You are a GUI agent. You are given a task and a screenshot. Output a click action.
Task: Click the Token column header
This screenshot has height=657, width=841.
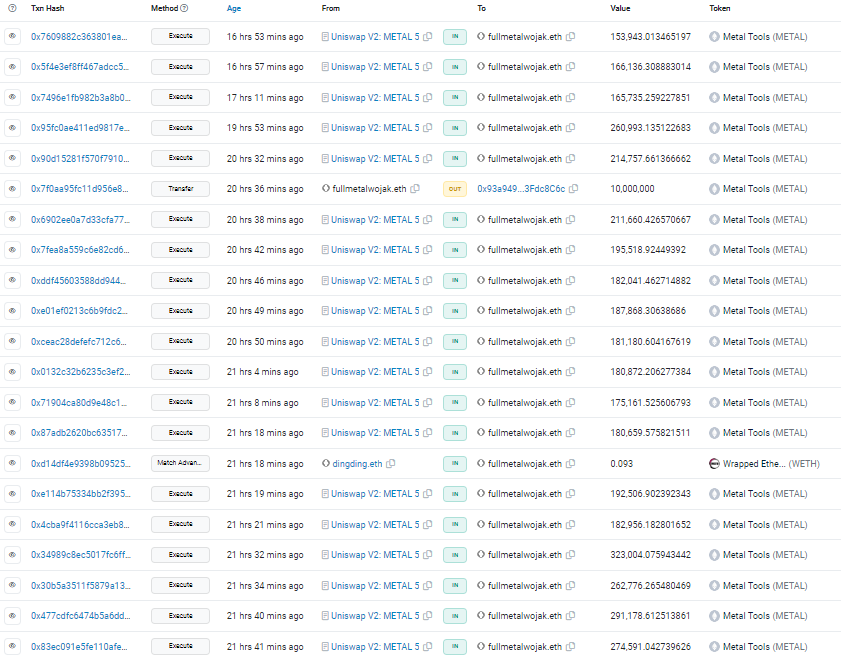[719, 8]
